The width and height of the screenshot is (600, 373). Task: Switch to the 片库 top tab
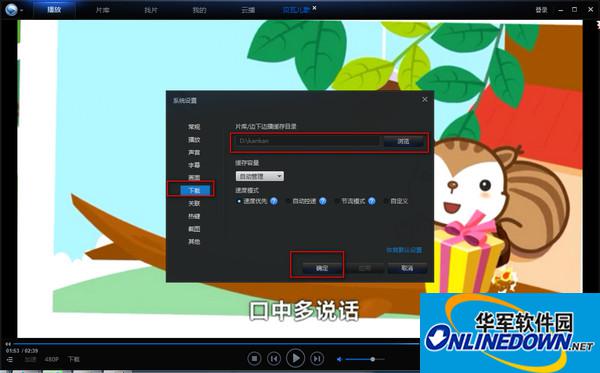pos(103,10)
